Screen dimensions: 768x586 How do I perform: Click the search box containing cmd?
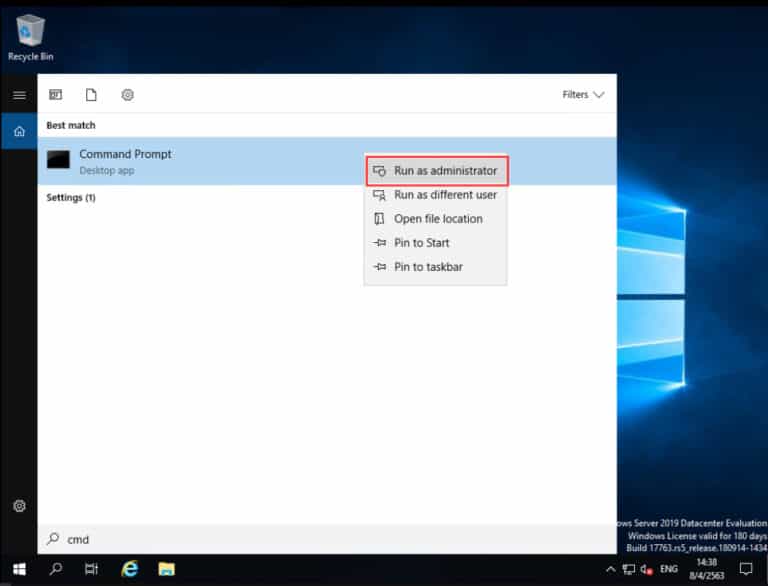pos(327,539)
